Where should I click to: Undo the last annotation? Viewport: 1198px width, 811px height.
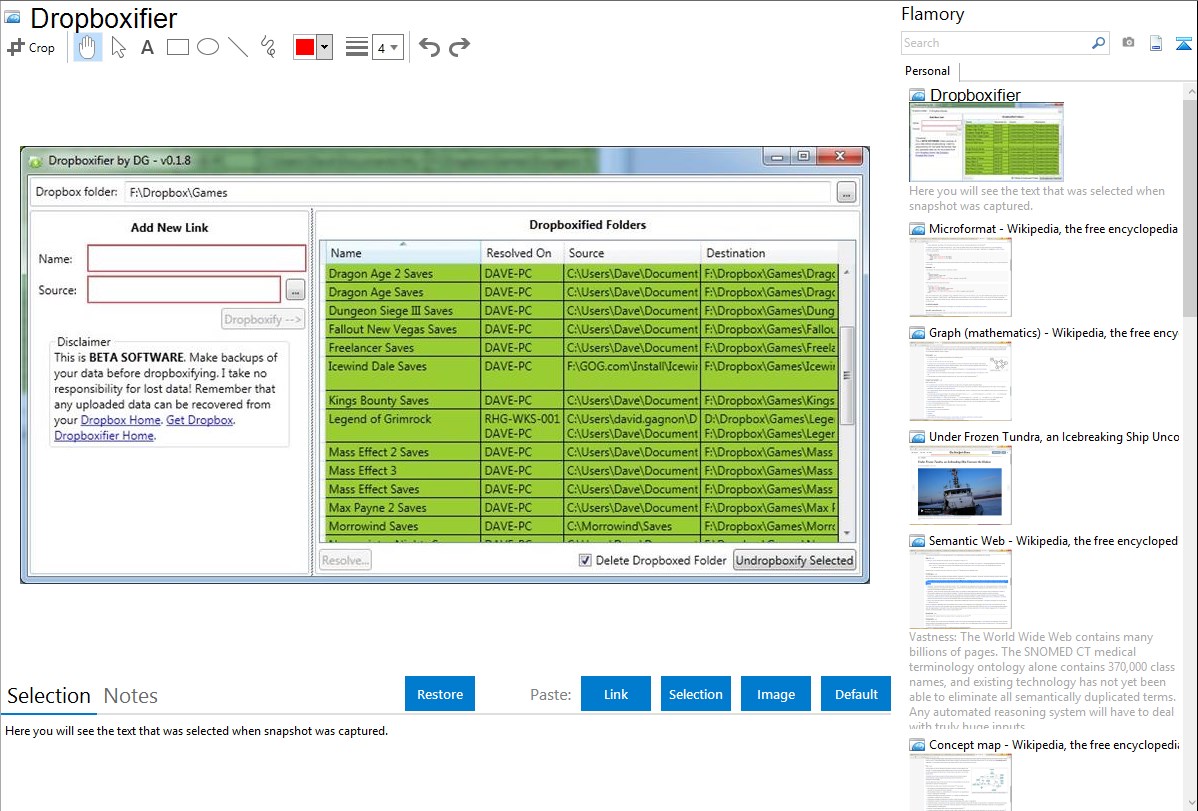(x=429, y=47)
